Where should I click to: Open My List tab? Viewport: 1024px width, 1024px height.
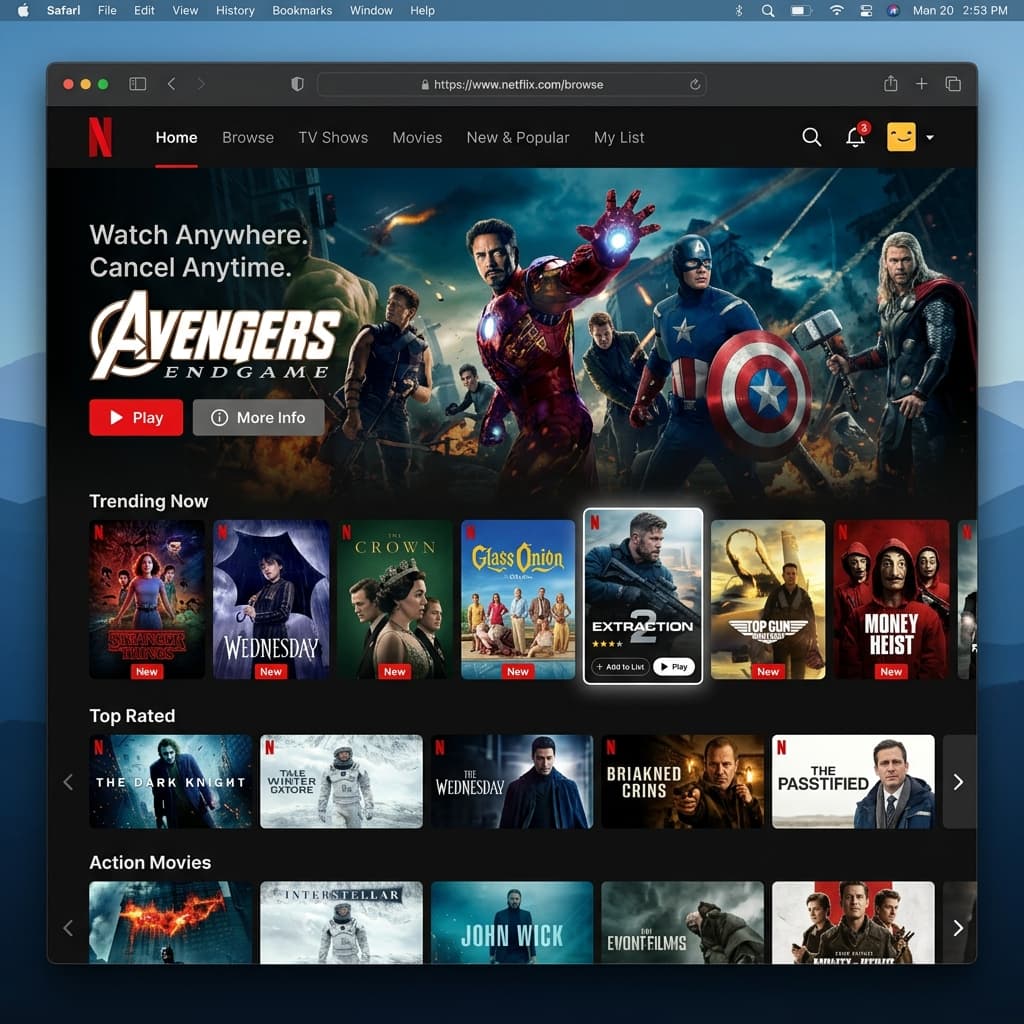[619, 138]
